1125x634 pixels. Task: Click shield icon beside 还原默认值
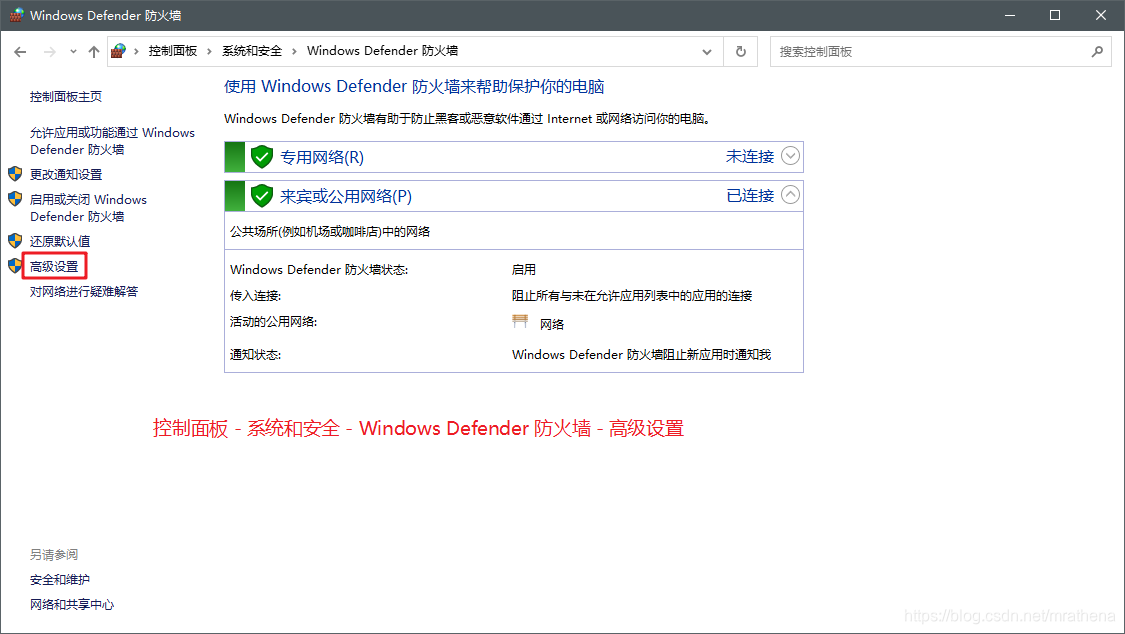tap(15, 240)
